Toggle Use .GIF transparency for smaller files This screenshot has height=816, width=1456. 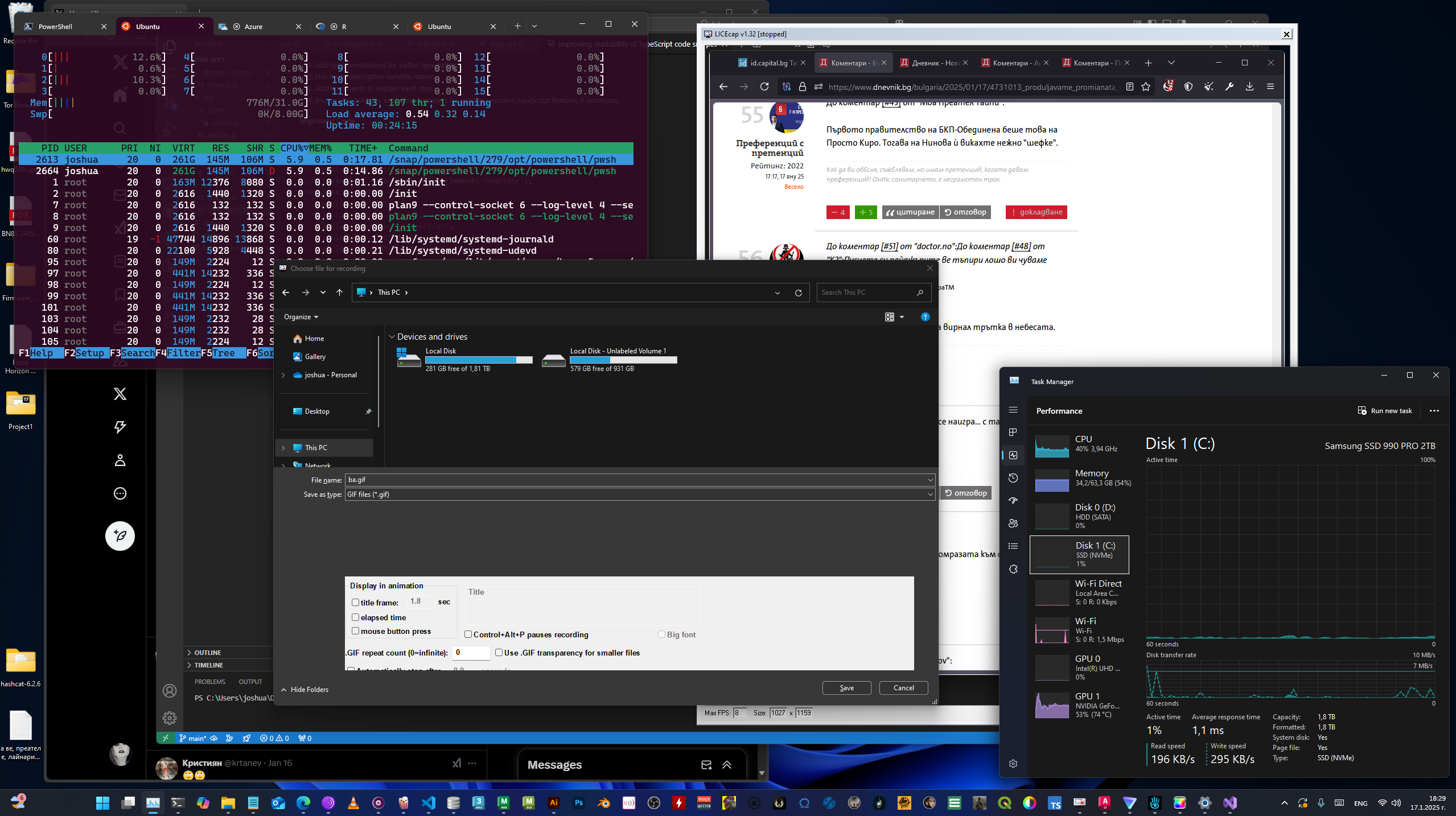[x=499, y=652]
